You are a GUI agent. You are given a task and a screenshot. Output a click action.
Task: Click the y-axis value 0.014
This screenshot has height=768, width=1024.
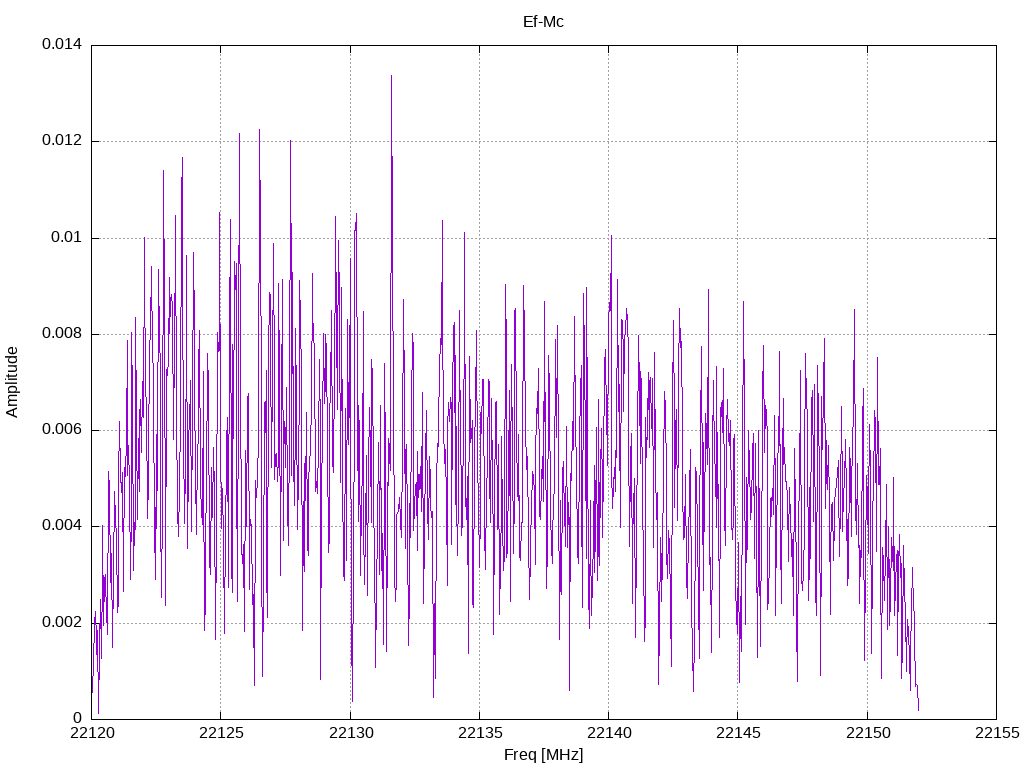[x=62, y=44]
